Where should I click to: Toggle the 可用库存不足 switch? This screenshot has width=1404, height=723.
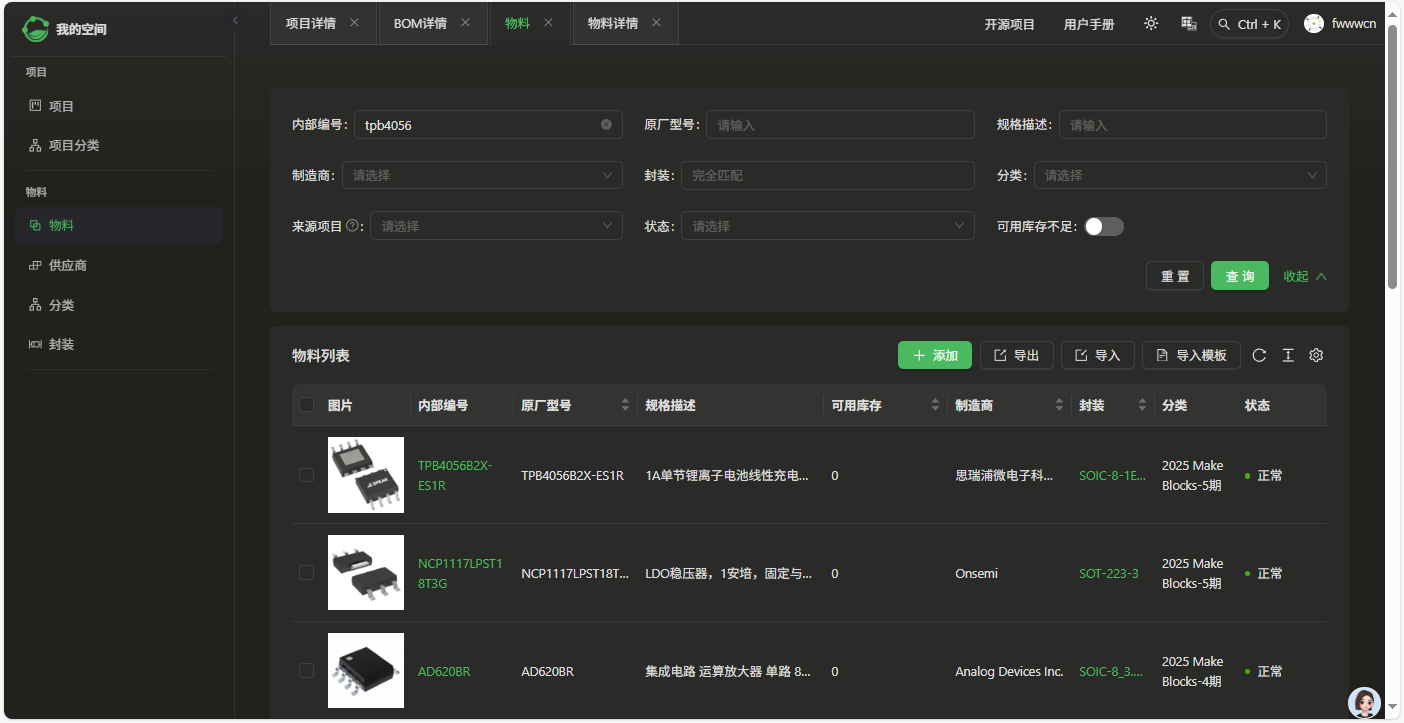point(1104,227)
